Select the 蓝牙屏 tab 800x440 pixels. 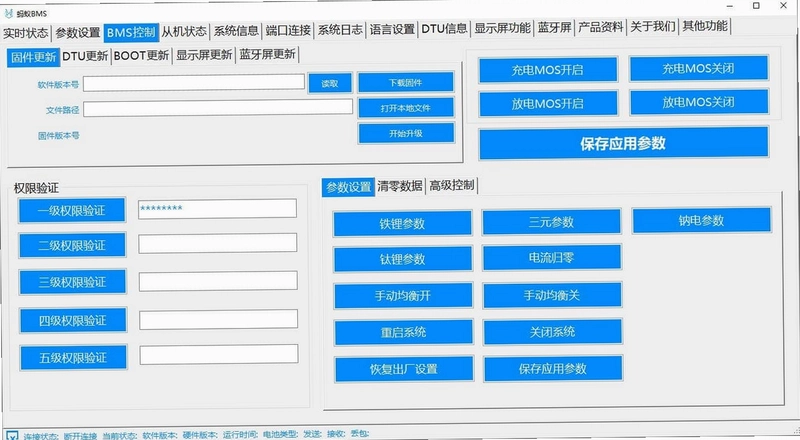tap(555, 28)
